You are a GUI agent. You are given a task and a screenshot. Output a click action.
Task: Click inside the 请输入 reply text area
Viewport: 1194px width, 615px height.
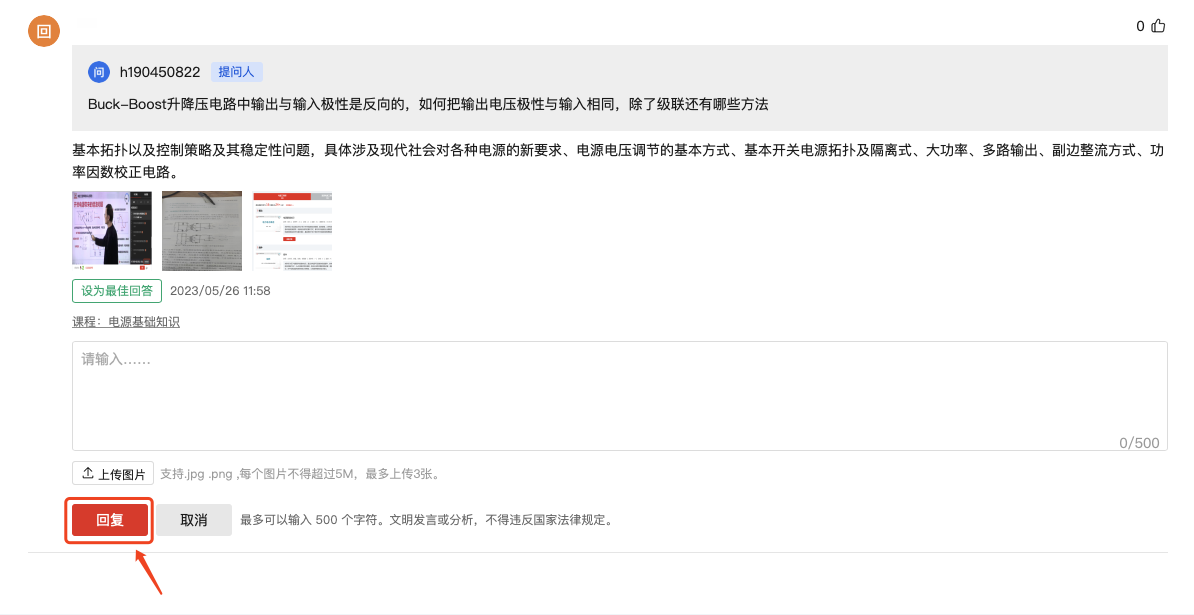619,396
